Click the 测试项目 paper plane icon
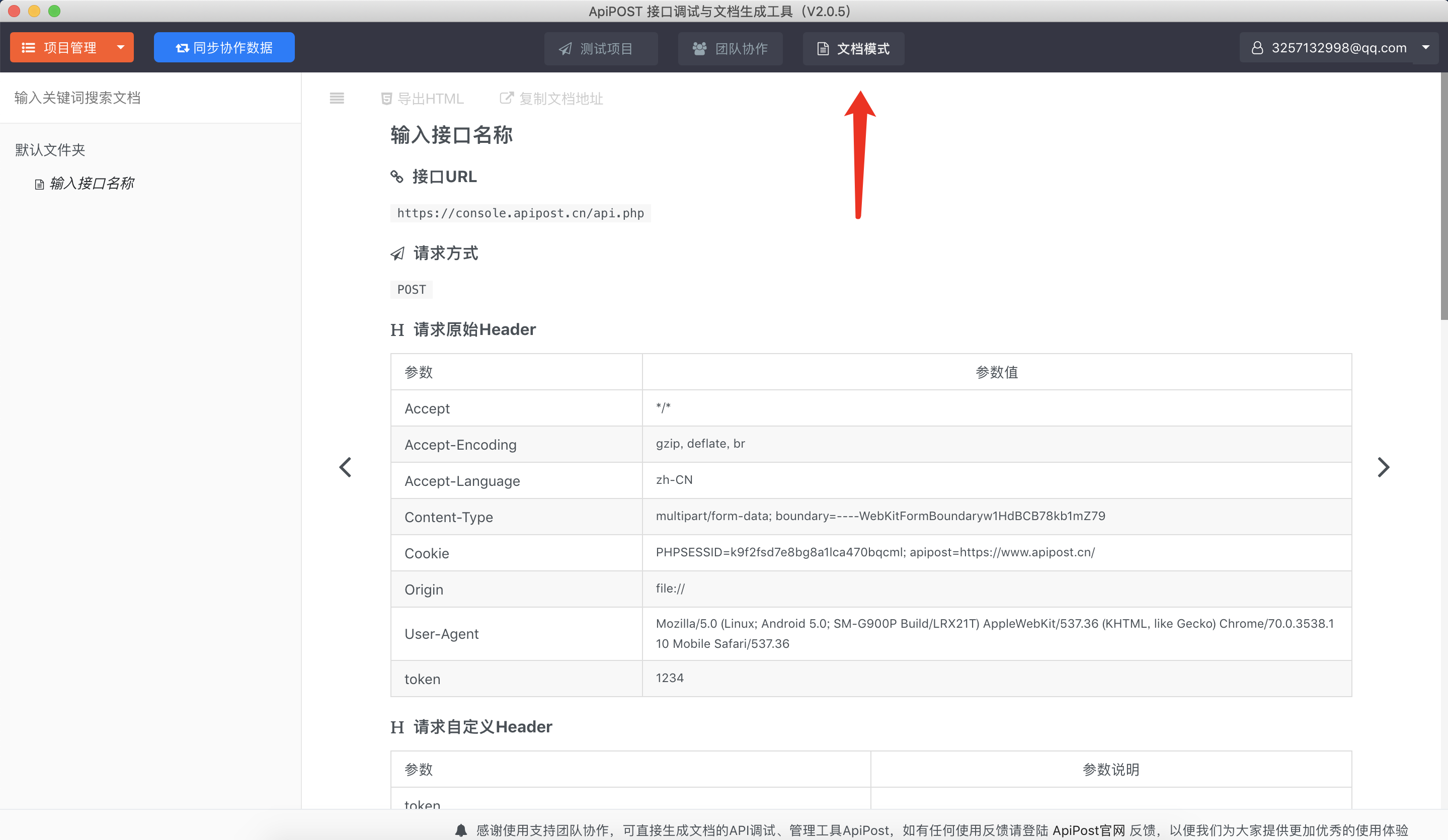The image size is (1448, 840). pos(567,49)
